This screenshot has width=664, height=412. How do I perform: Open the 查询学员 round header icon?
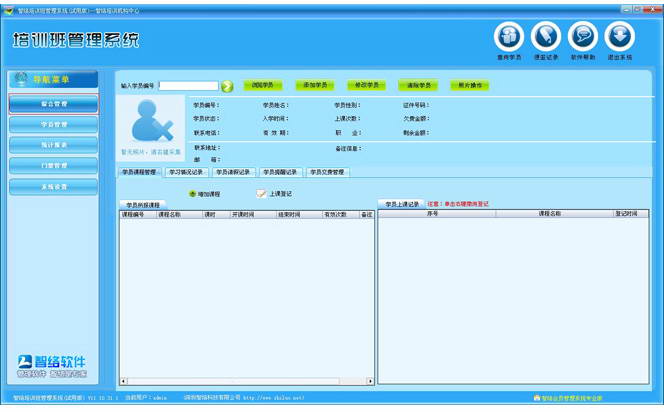[509, 36]
